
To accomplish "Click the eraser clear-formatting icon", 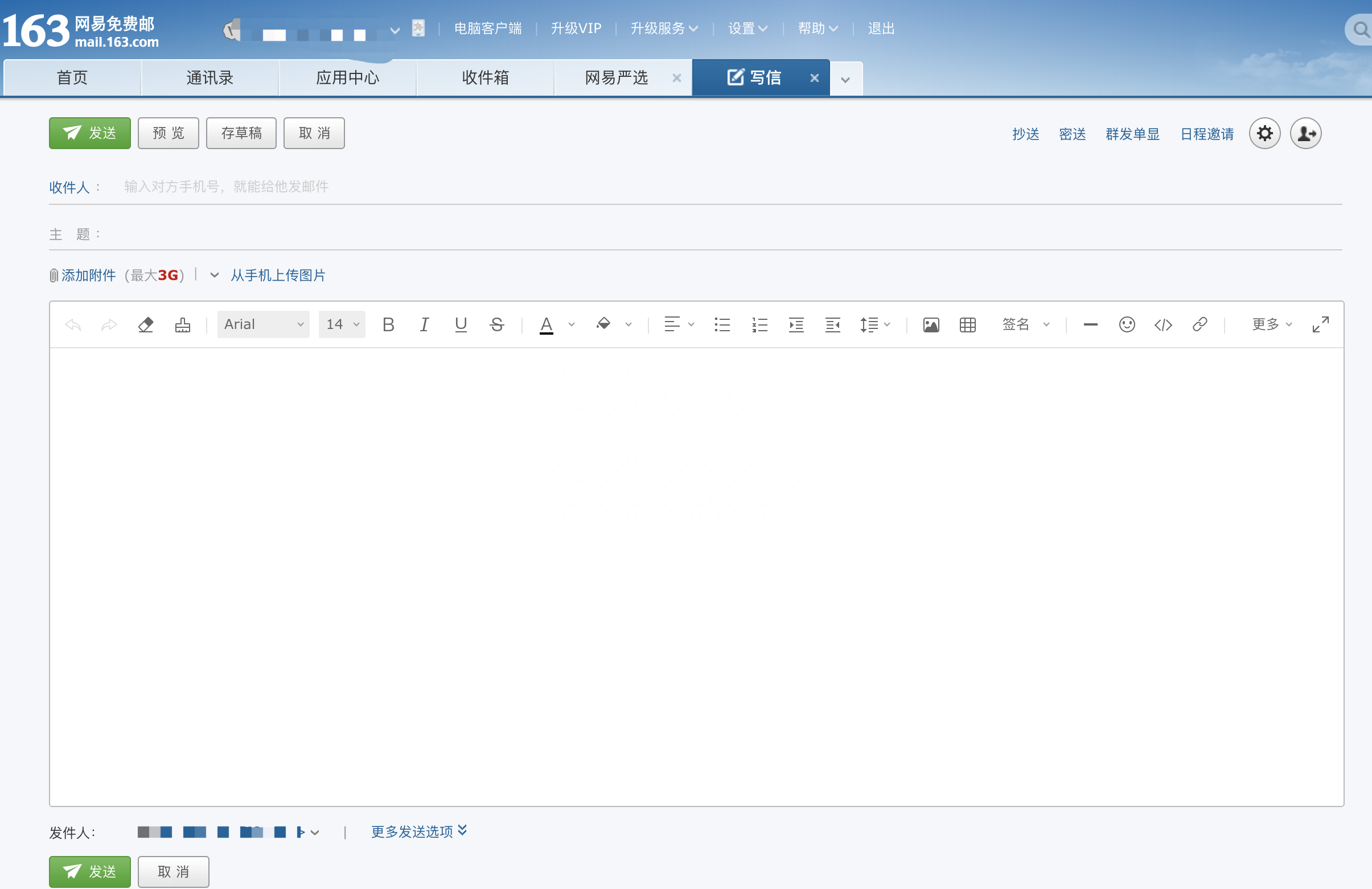I will point(146,325).
